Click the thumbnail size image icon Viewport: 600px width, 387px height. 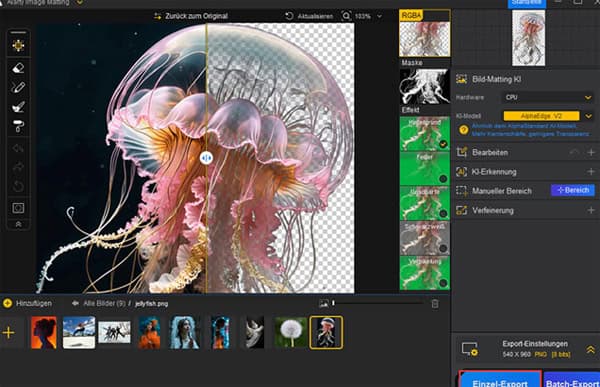click(324, 304)
